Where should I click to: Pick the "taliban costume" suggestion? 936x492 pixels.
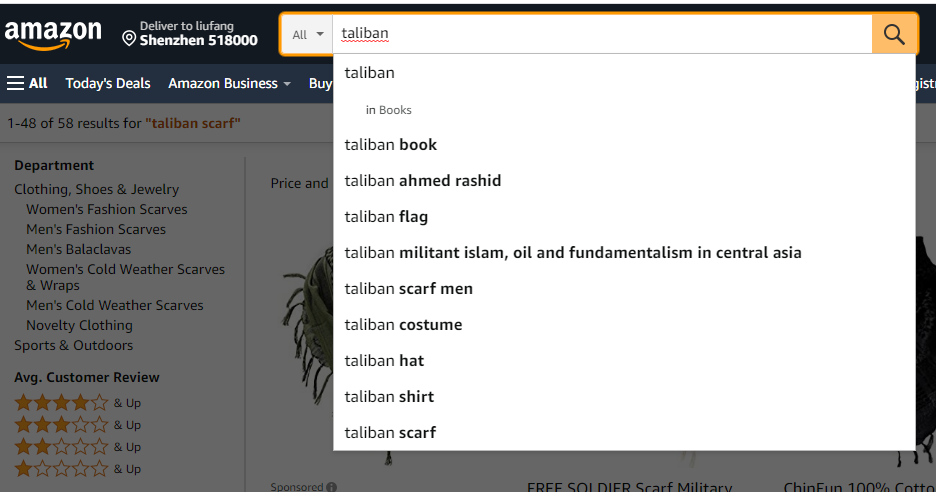click(x=403, y=325)
